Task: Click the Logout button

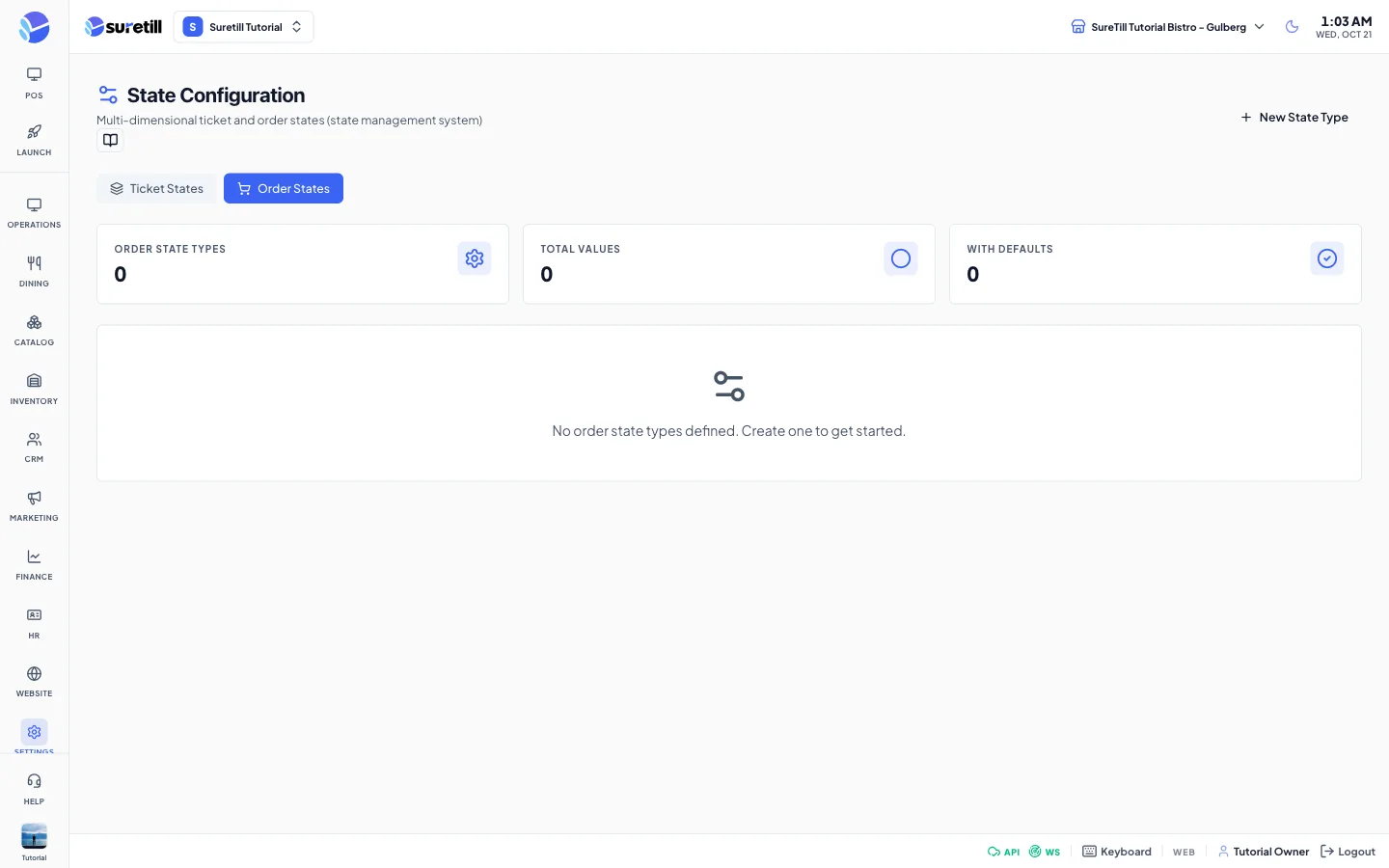Action: pyautogui.click(x=1348, y=852)
